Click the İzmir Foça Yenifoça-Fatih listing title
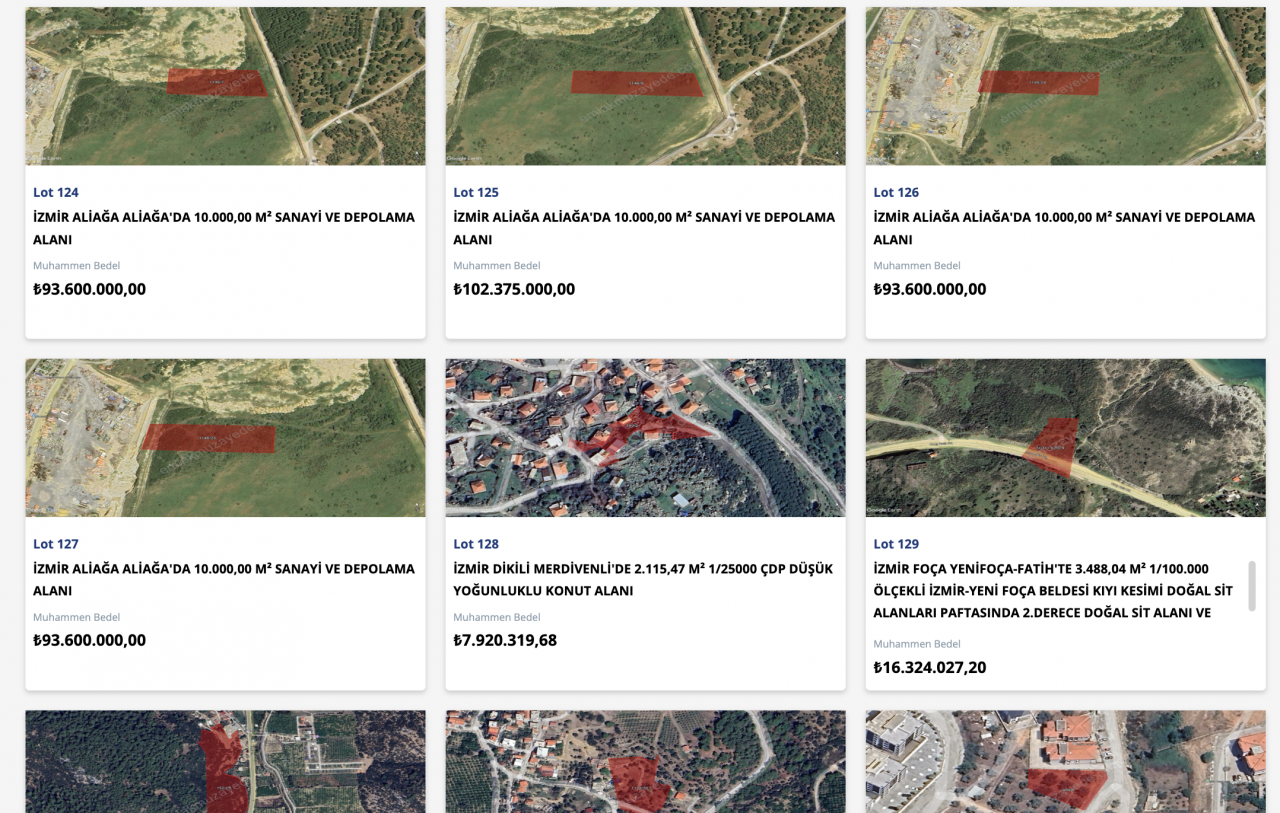This screenshot has height=813, width=1280. [1054, 590]
